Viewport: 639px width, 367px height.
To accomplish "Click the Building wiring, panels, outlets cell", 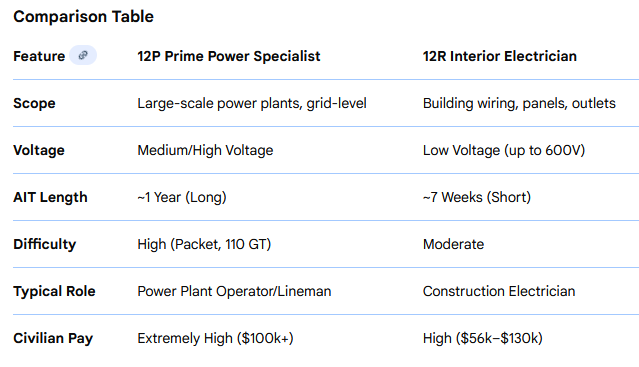I will click(x=519, y=103).
